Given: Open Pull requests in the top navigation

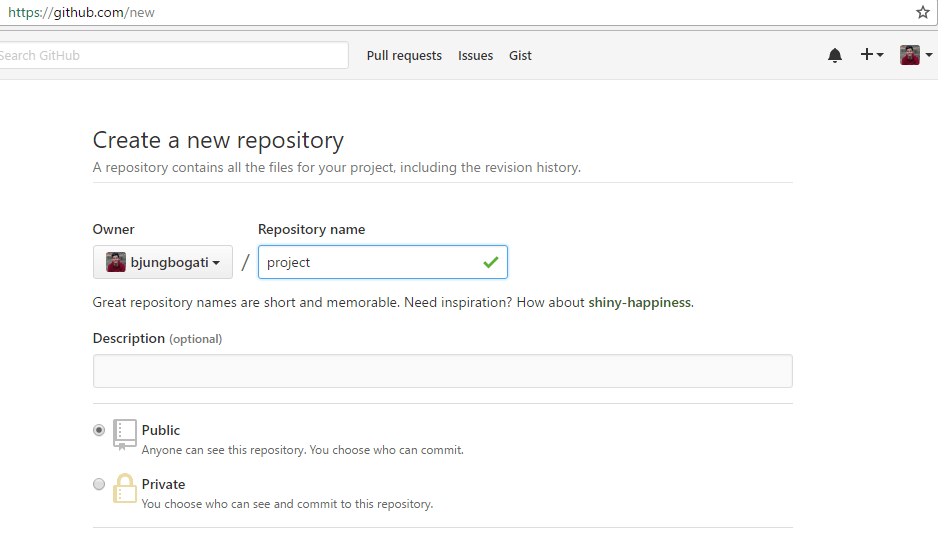Looking at the screenshot, I should coord(404,56).
